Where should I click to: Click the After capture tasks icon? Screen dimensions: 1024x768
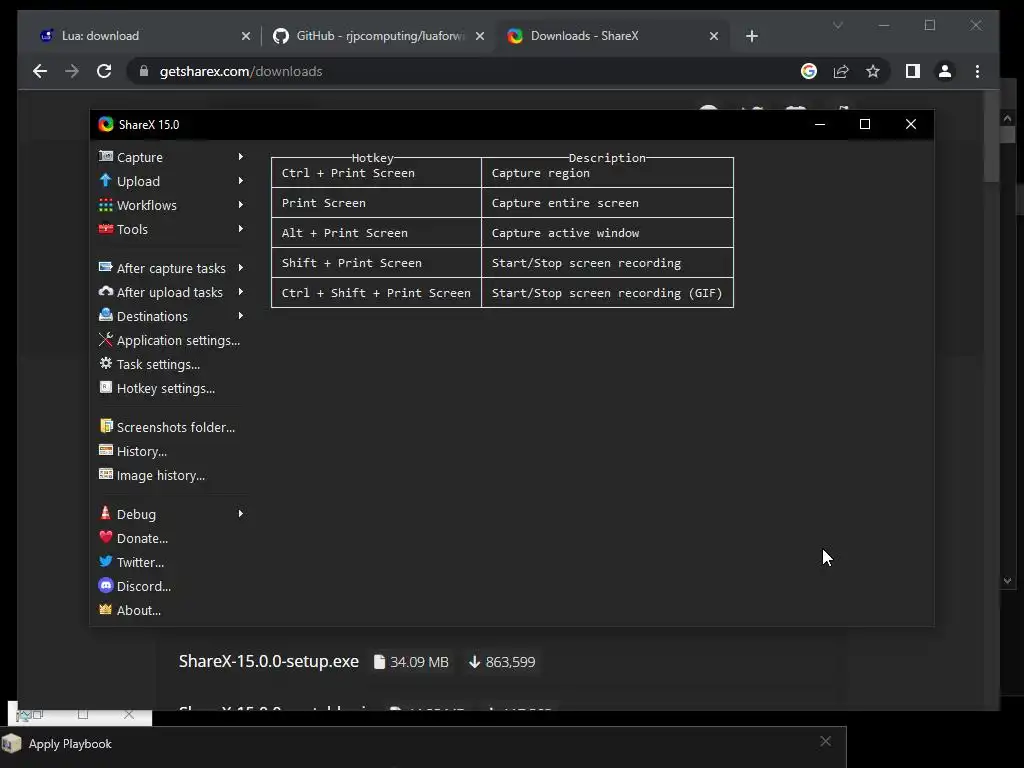coord(106,267)
